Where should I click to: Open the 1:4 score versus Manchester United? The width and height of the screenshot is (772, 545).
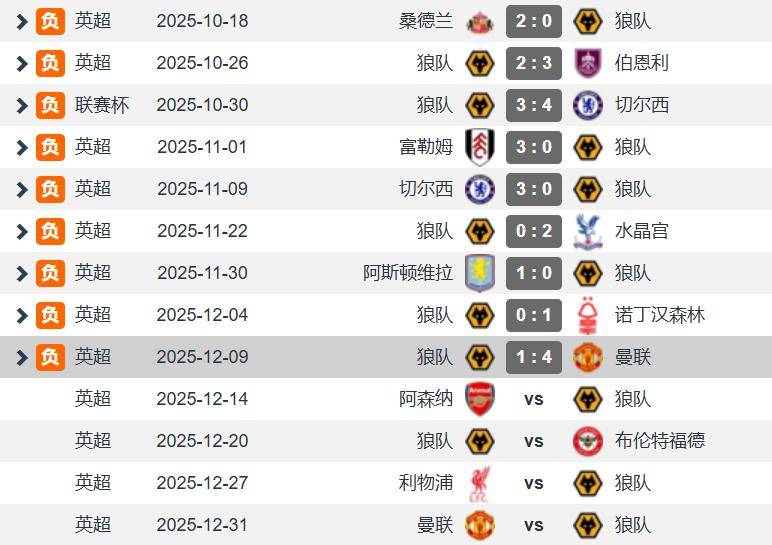[x=534, y=357]
